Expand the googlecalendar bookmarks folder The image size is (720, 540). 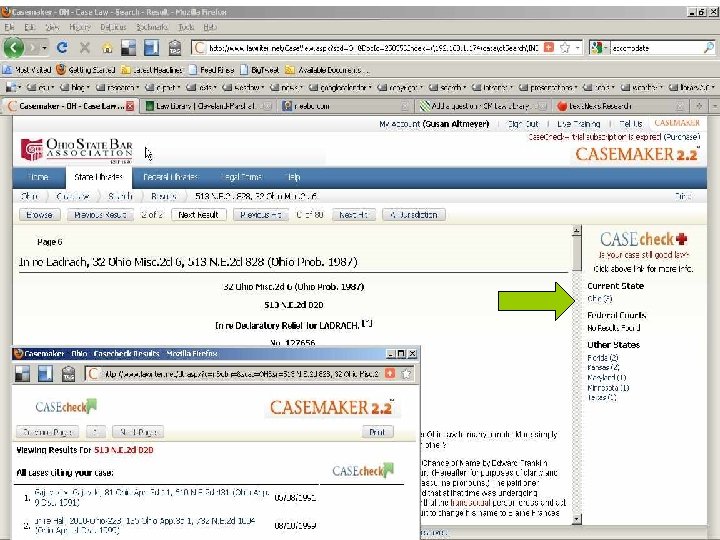[340, 87]
